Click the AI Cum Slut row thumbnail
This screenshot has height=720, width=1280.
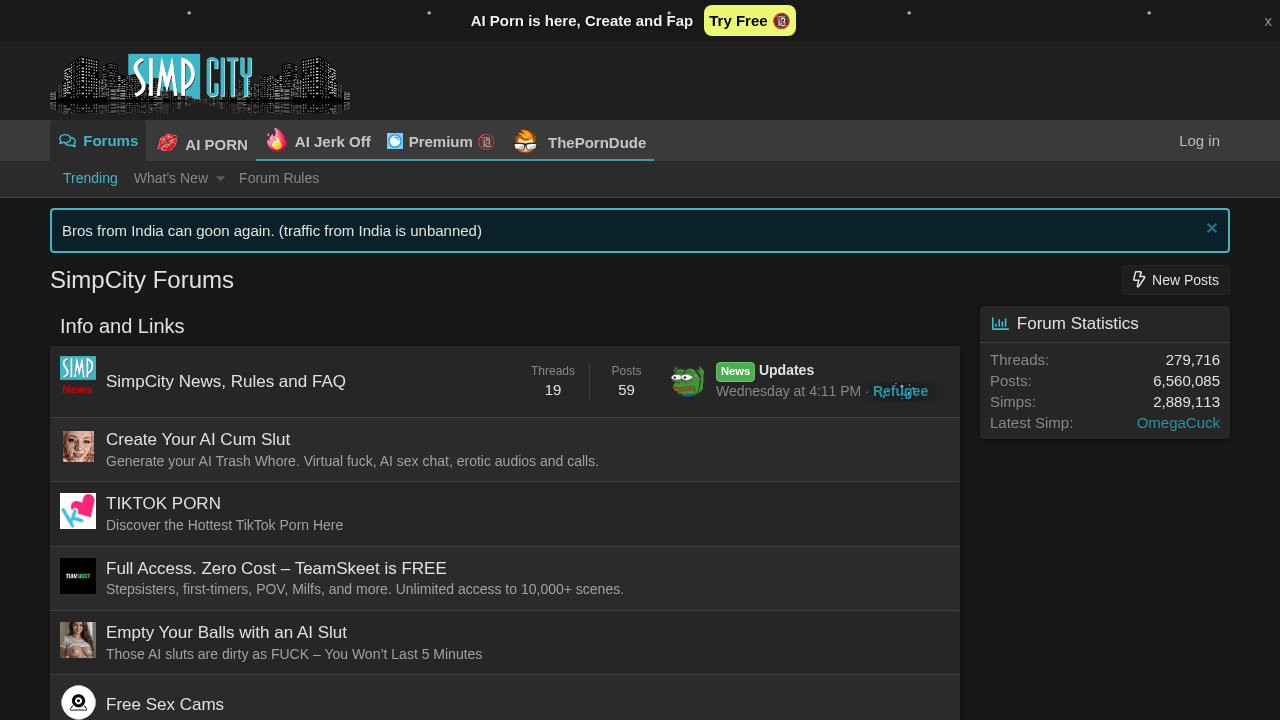click(78, 446)
